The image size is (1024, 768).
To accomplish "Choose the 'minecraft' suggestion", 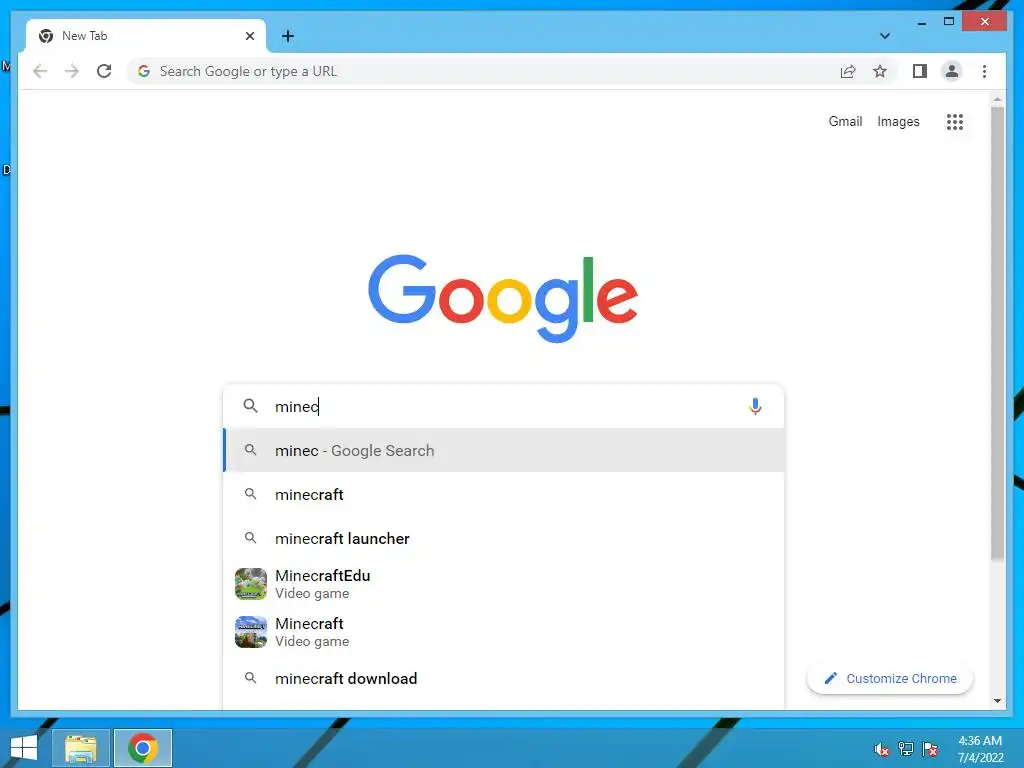I will [503, 494].
